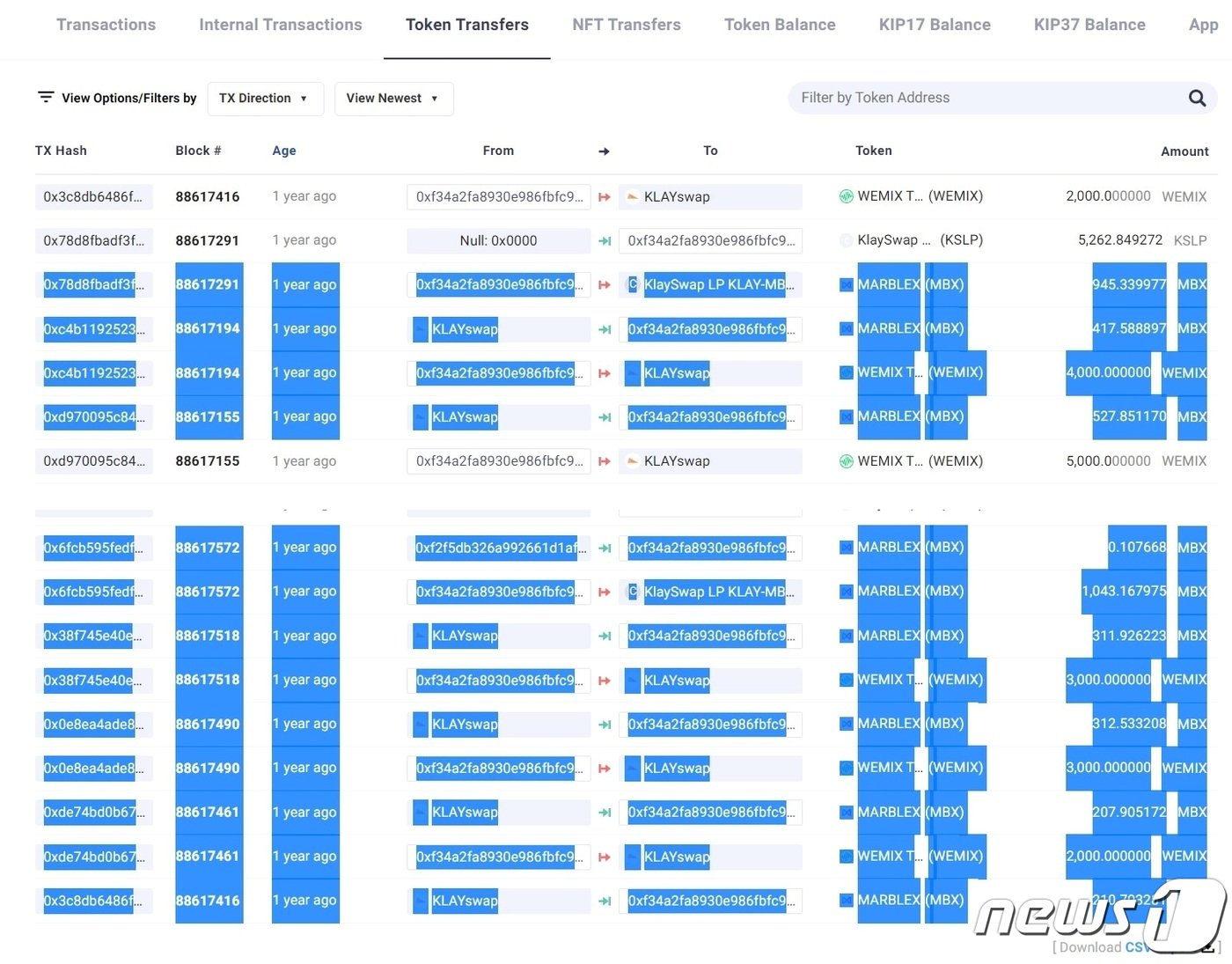Click MARBLEX token icon in the 0.107668 row
Image resolution: width=1232 pixels, height=964 pixels.
tap(846, 548)
